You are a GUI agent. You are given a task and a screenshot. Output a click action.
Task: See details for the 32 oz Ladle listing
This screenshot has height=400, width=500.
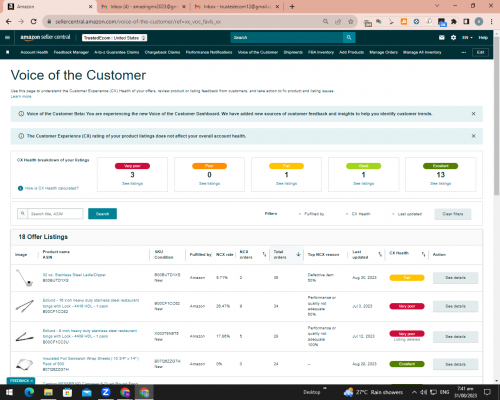click(455, 278)
